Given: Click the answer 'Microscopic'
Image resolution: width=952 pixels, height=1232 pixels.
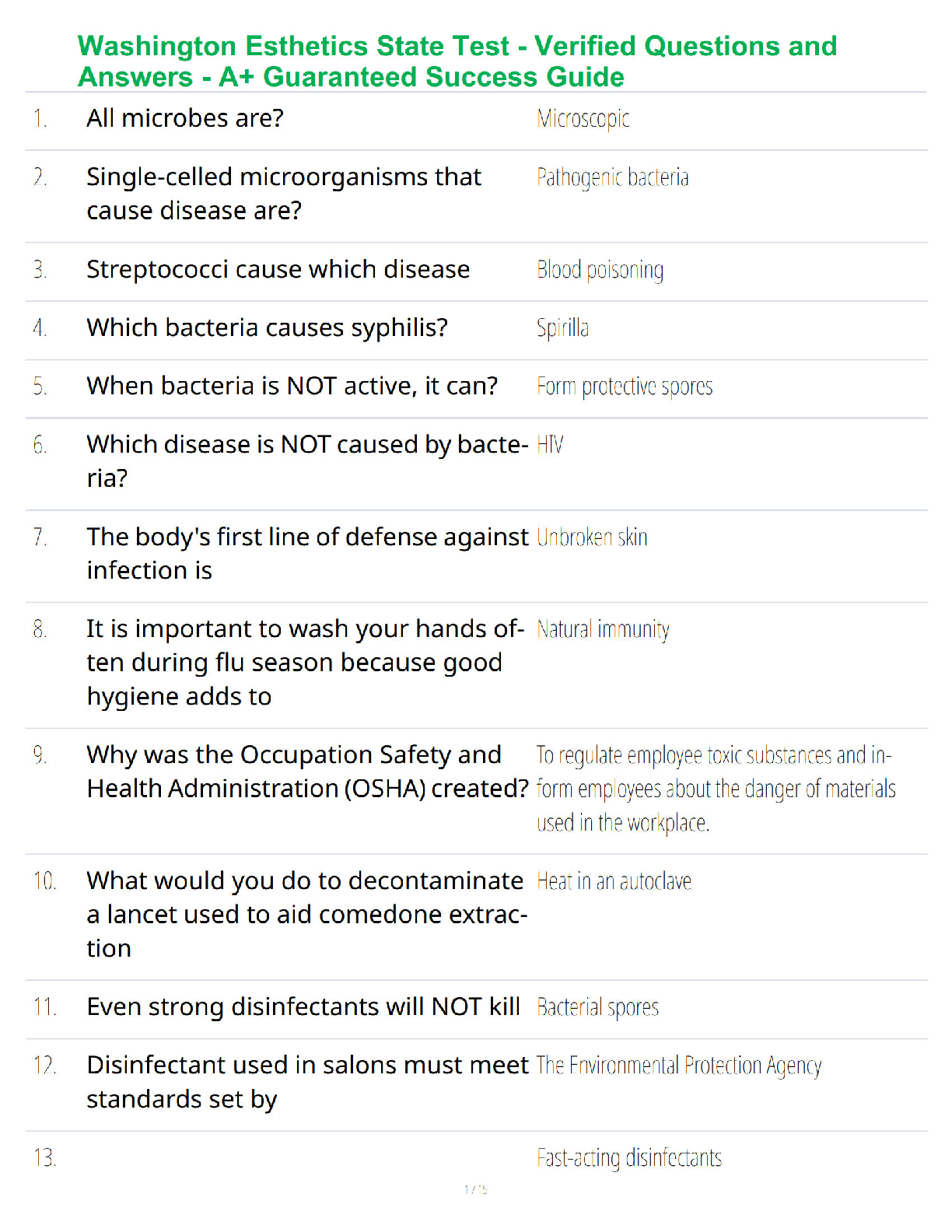Looking at the screenshot, I should [583, 119].
